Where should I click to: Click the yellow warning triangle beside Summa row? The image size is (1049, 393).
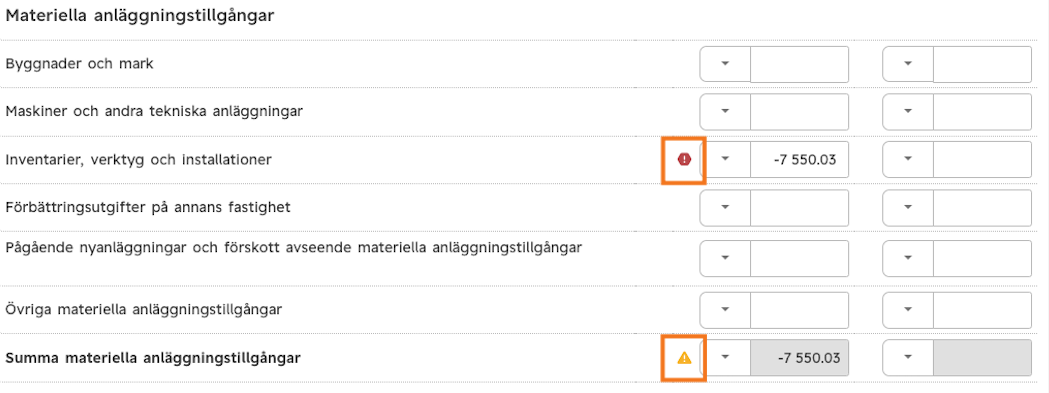tap(684, 358)
